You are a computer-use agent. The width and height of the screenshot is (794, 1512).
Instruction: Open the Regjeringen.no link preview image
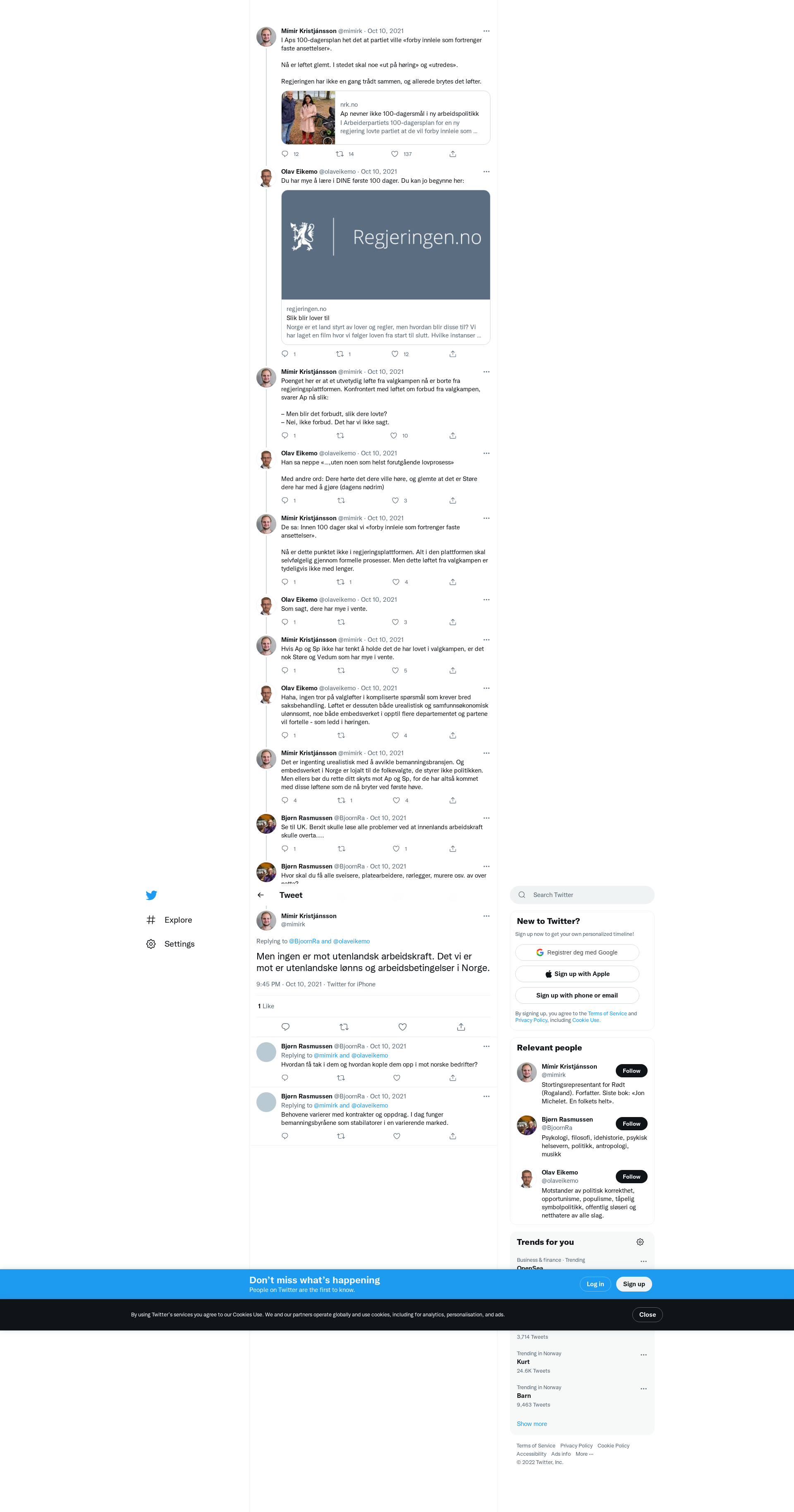(385, 245)
